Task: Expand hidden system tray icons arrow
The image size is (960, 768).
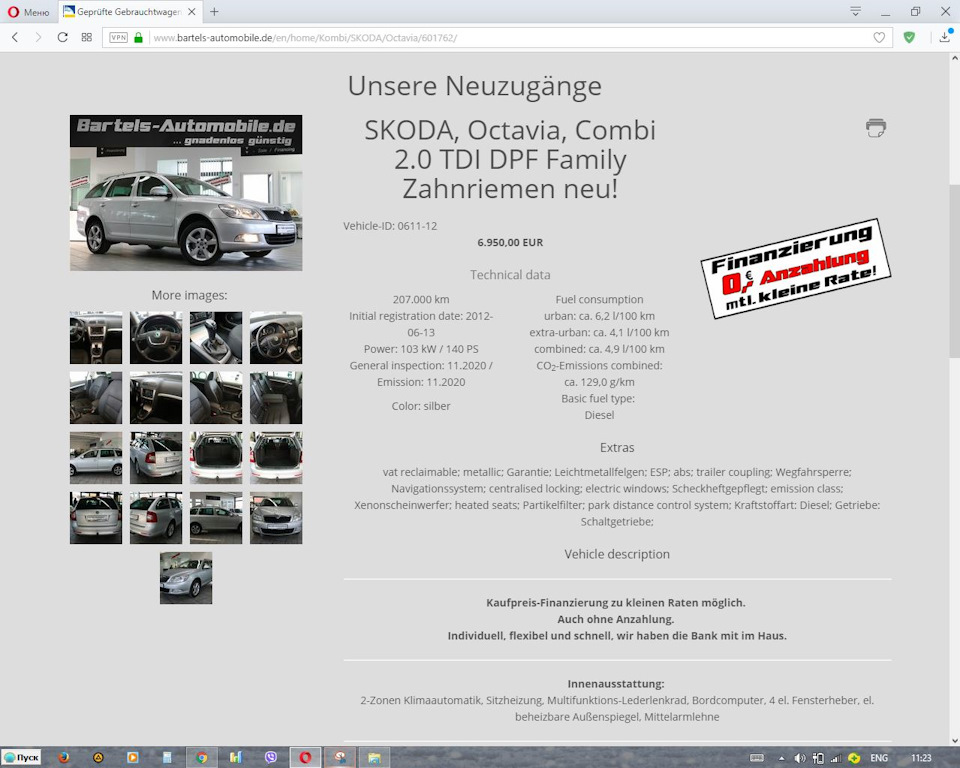Action: coord(782,758)
